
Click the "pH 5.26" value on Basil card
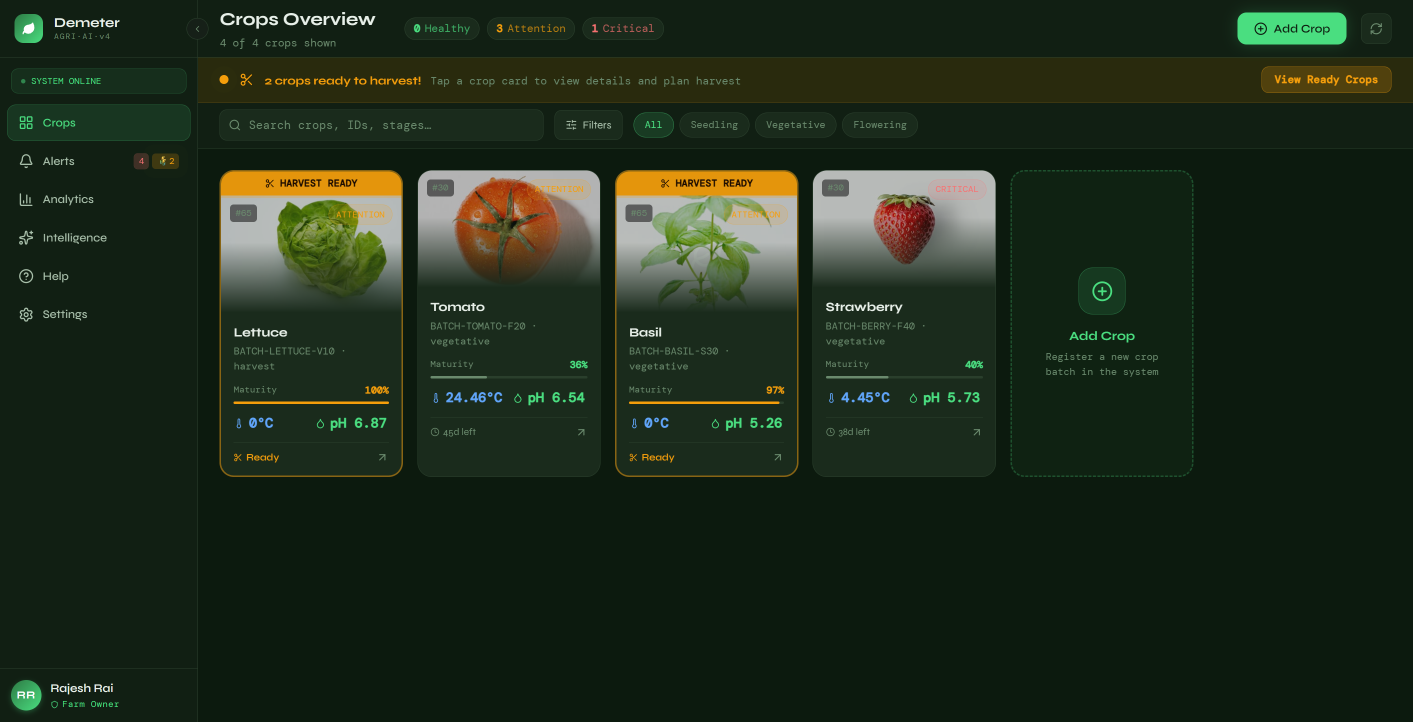tap(754, 423)
